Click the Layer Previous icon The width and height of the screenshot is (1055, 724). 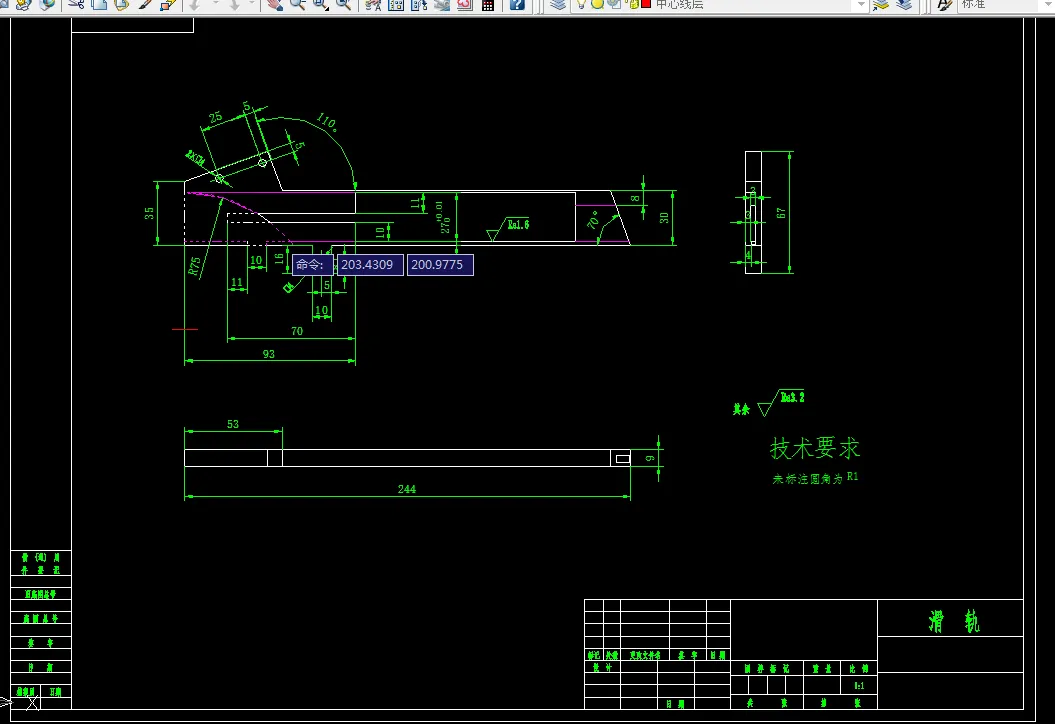(x=904, y=5)
